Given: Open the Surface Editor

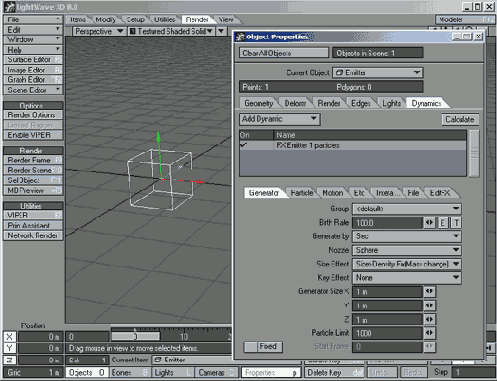Looking at the screenshot, I should click(x=33, y=60).
